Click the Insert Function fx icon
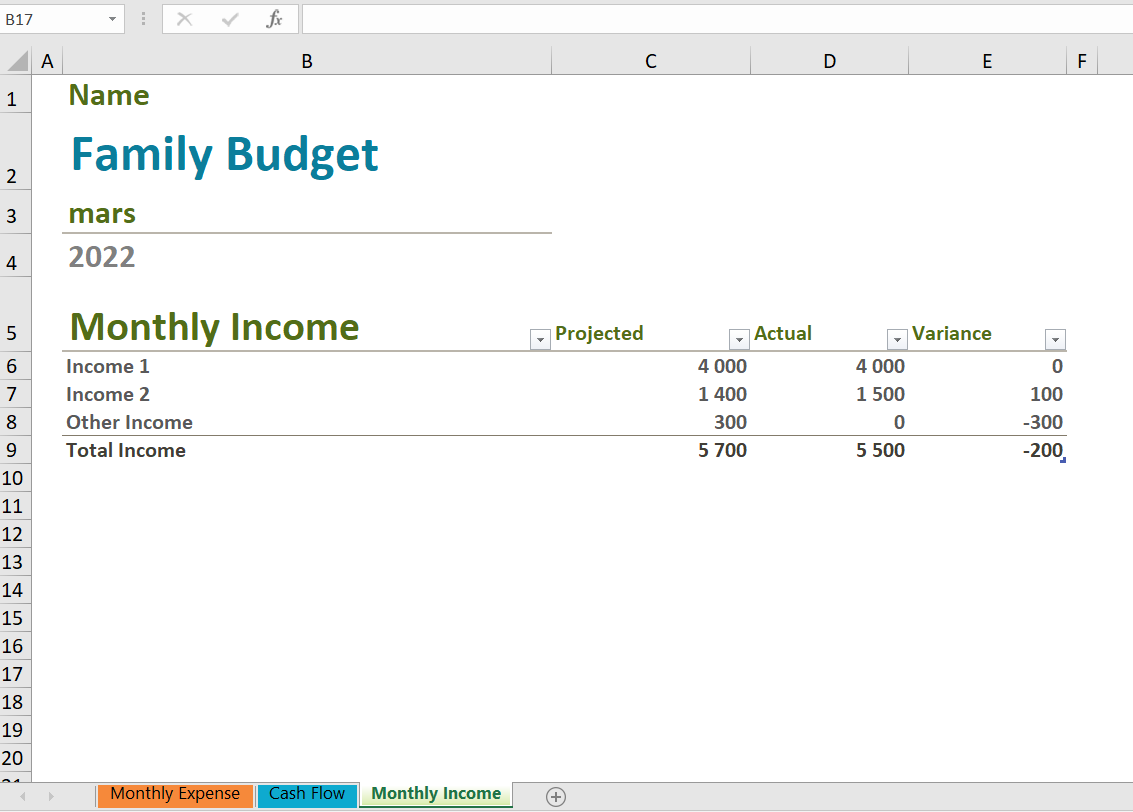1133x812 pixels. (x=274, y=19)
